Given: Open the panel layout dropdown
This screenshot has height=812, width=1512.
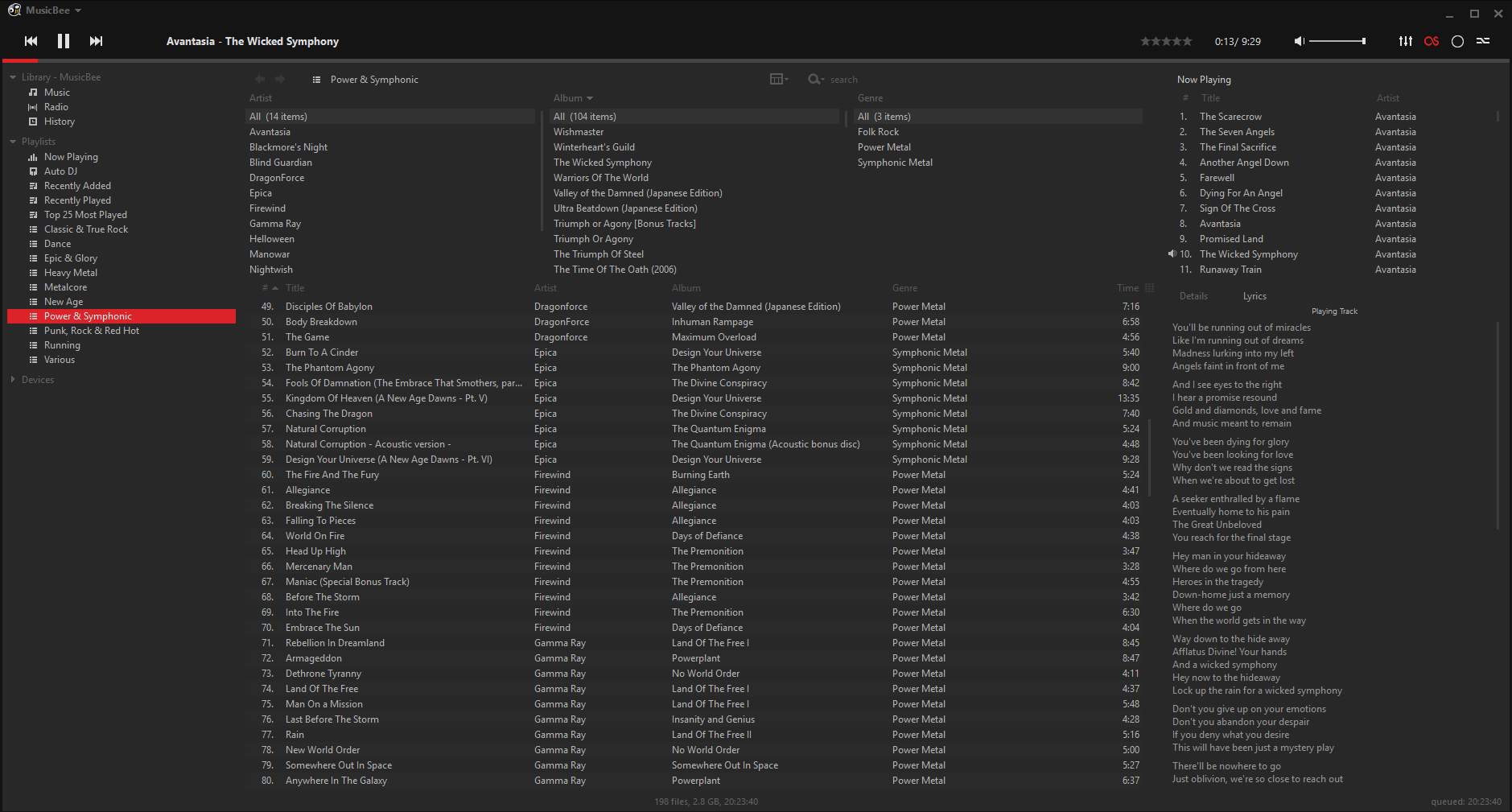Looking at the screenshot, I should (779, 79).
